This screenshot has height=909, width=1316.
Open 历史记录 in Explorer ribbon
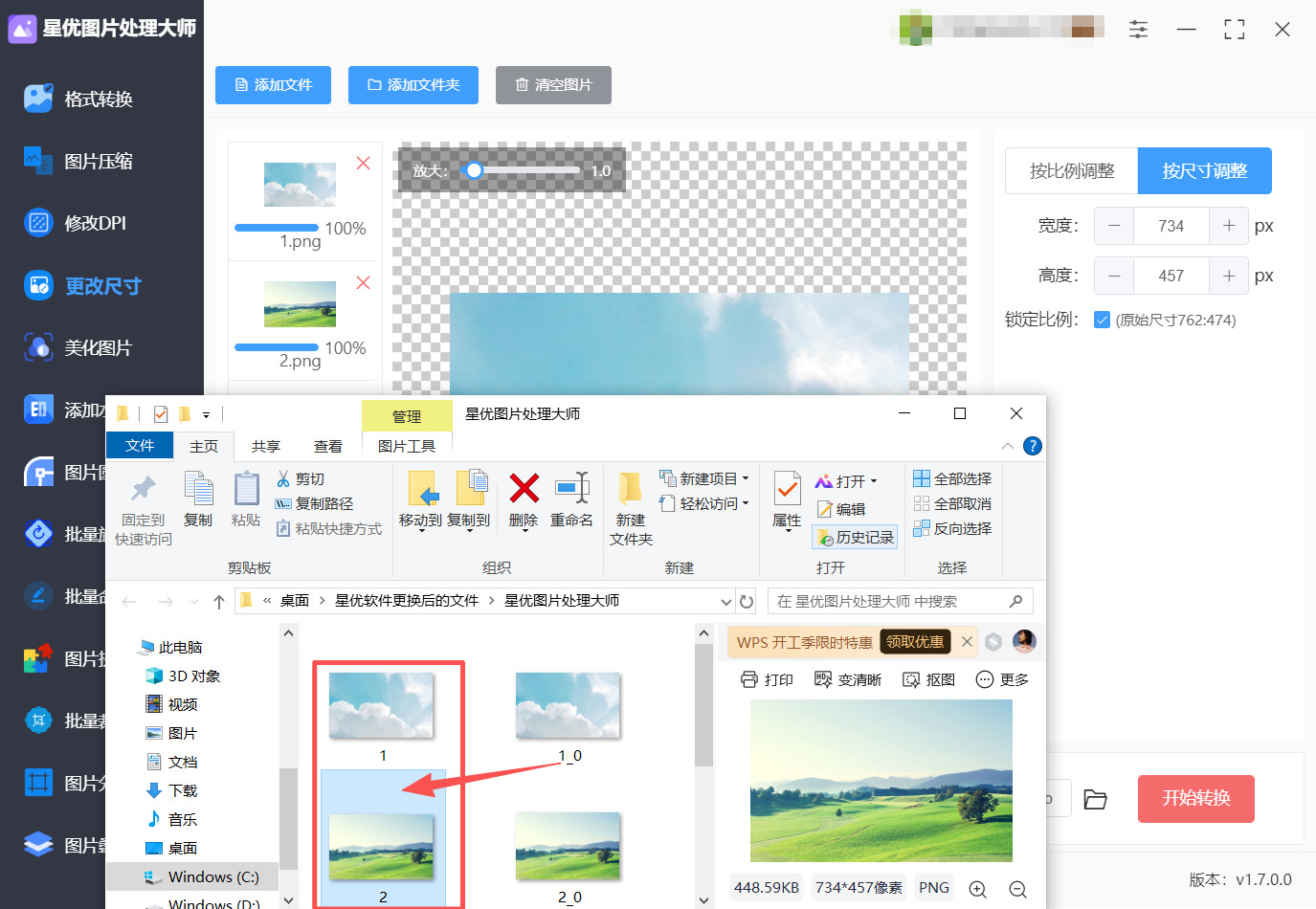(x=855, y=538)
